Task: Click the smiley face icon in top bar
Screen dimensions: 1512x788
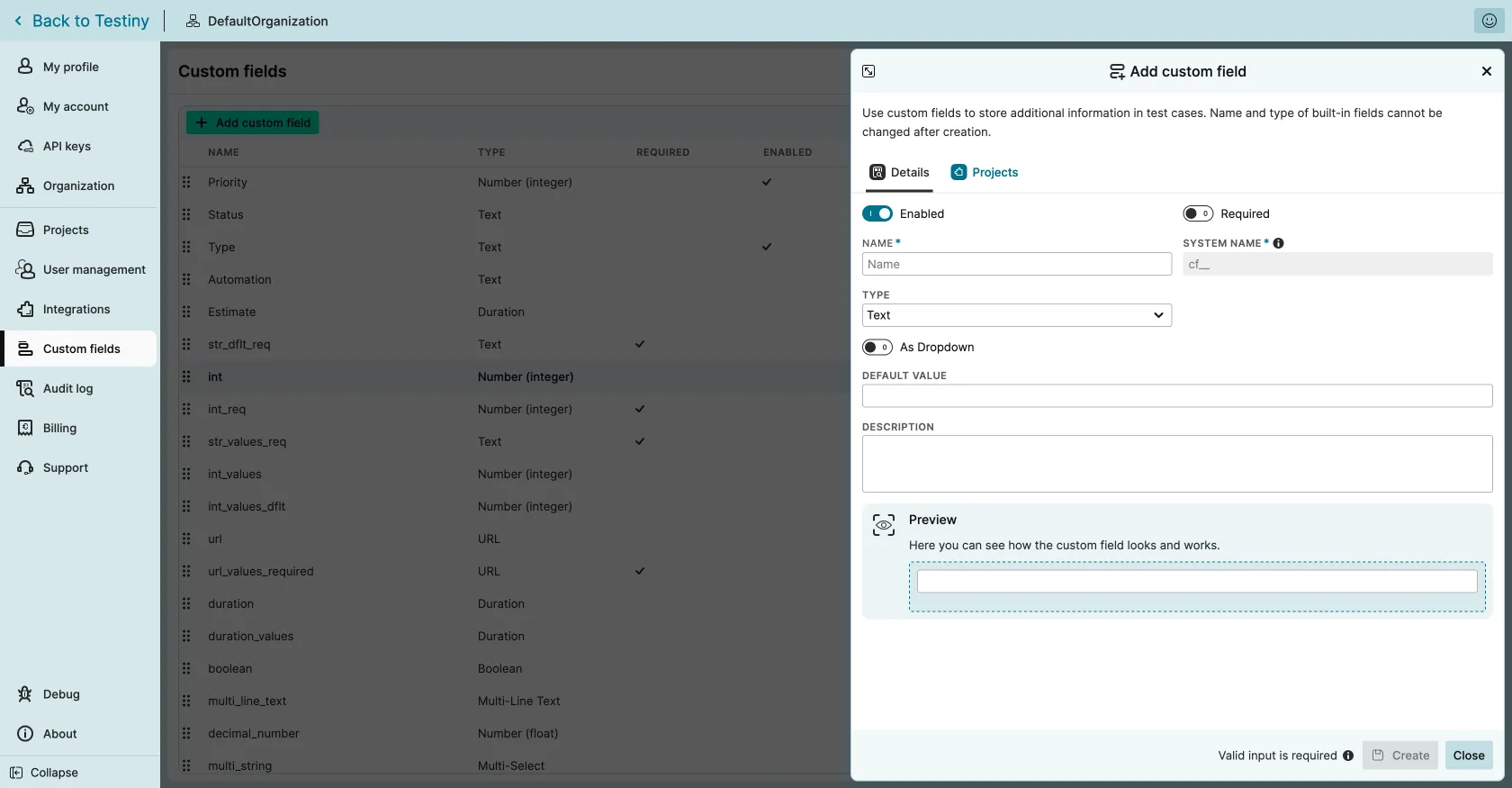Action: (1489, 21)
